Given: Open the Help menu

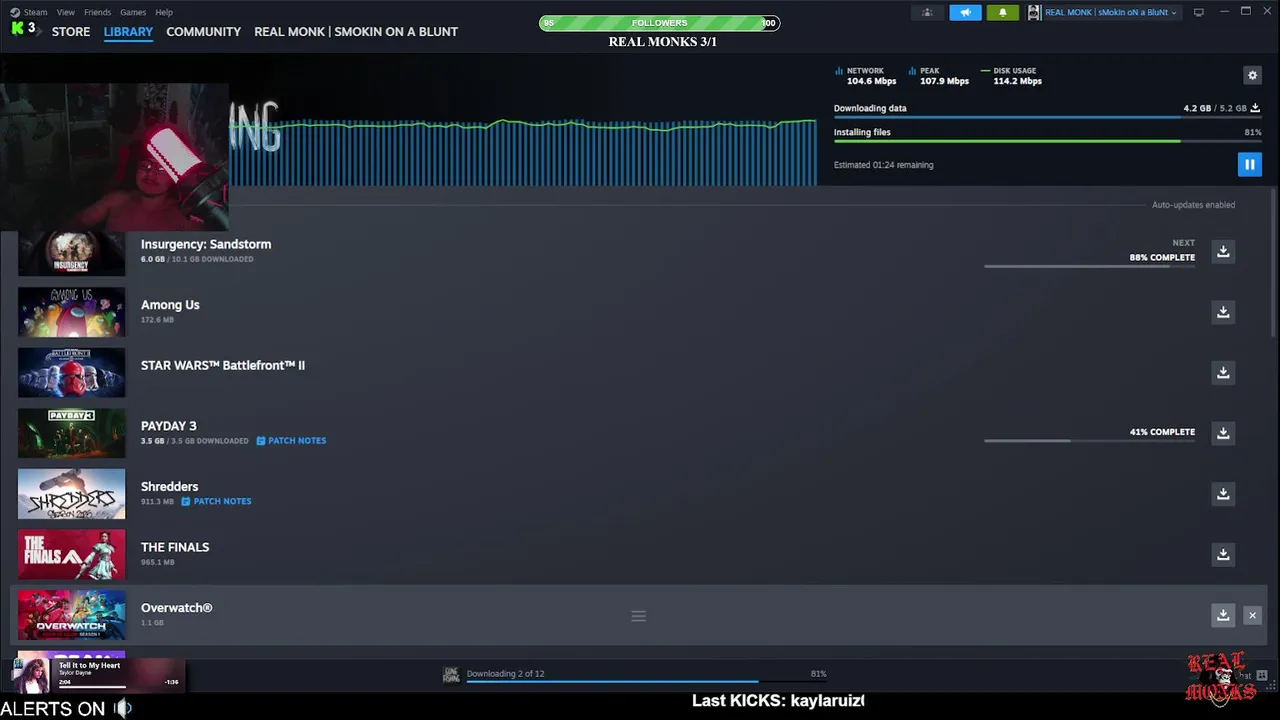Looking at the screenshot, I should click(164, 12).
